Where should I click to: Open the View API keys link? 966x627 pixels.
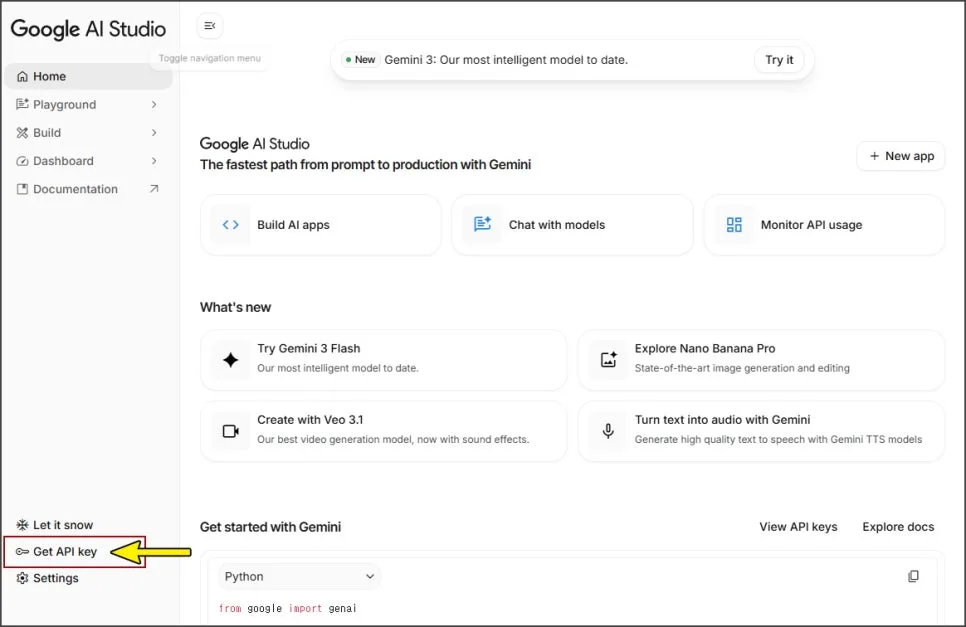[798, 527]
